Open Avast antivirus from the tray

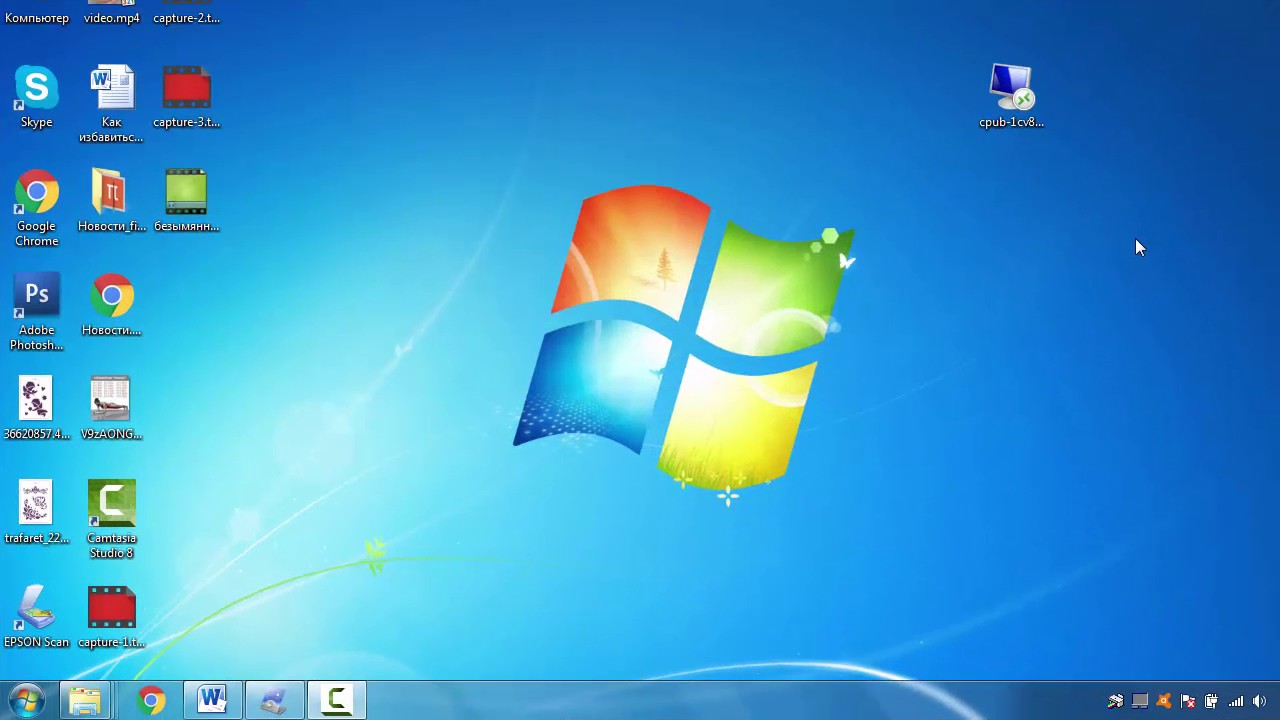1164,701
